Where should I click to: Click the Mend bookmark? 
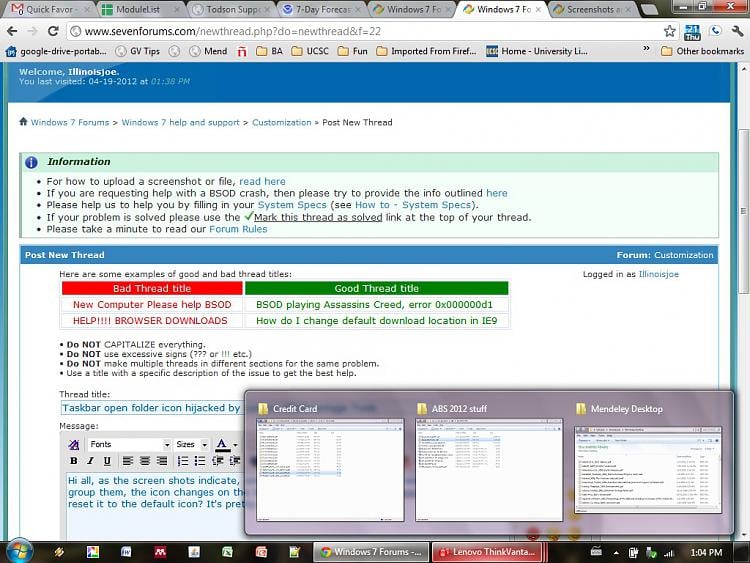click(209, 51)
